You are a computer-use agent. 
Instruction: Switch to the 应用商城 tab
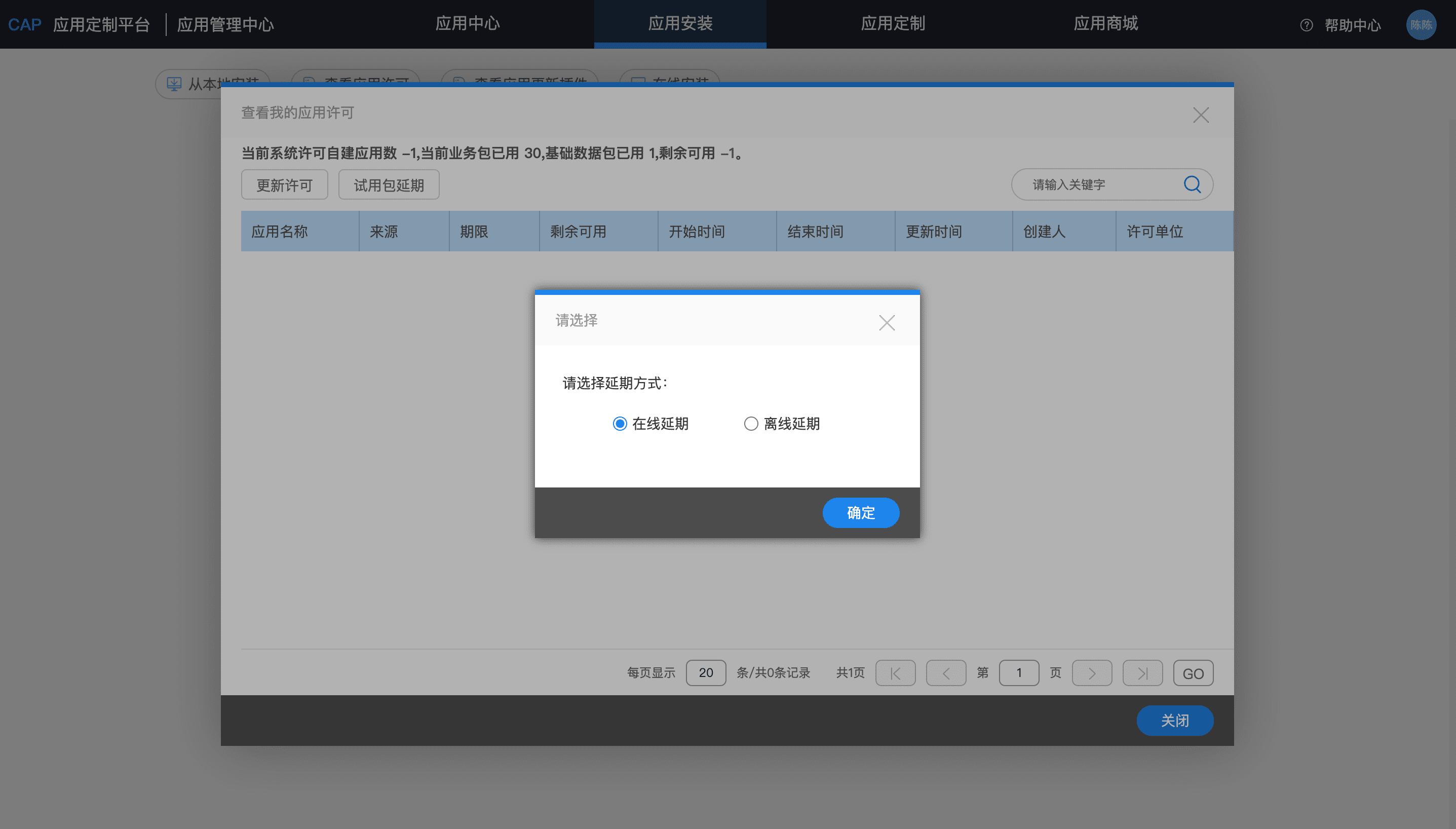tap(1106, 24)
